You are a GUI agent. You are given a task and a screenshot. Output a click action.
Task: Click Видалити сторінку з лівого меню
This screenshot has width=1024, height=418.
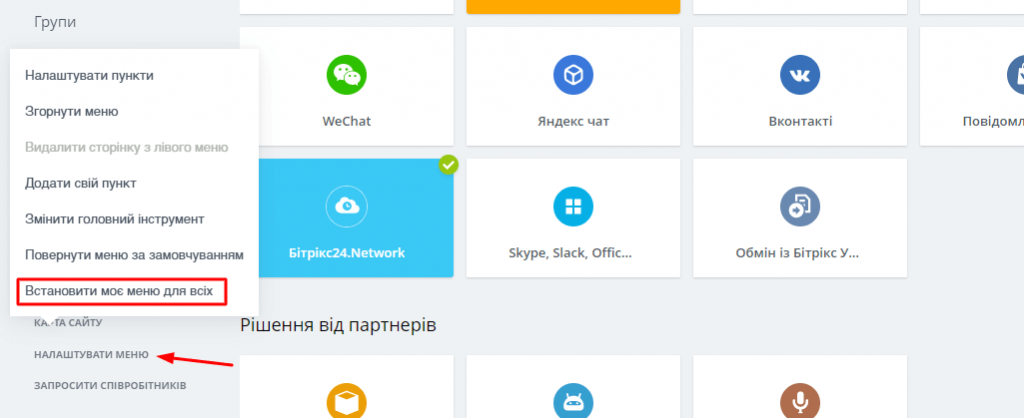coord(127,148)
